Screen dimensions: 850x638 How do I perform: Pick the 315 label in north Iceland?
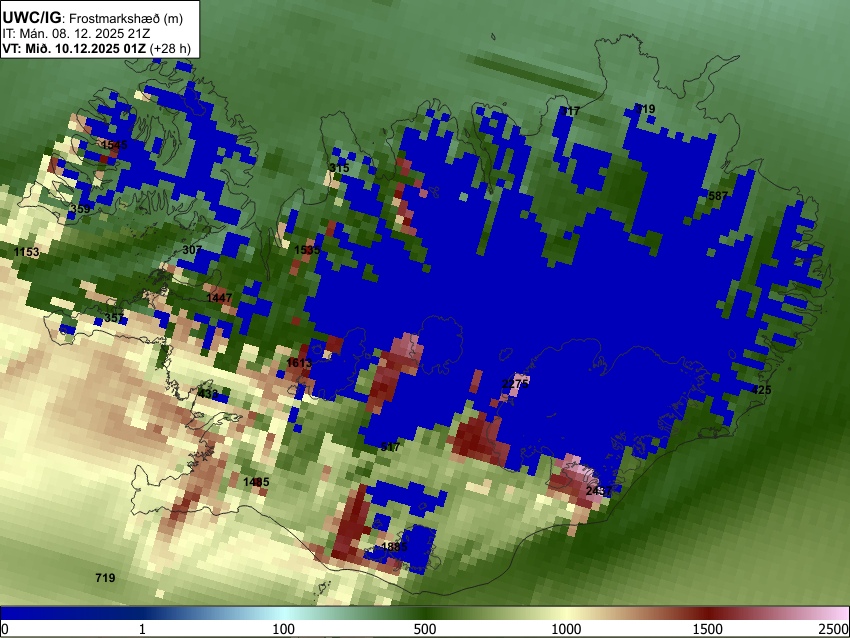[x=339, y=168]
